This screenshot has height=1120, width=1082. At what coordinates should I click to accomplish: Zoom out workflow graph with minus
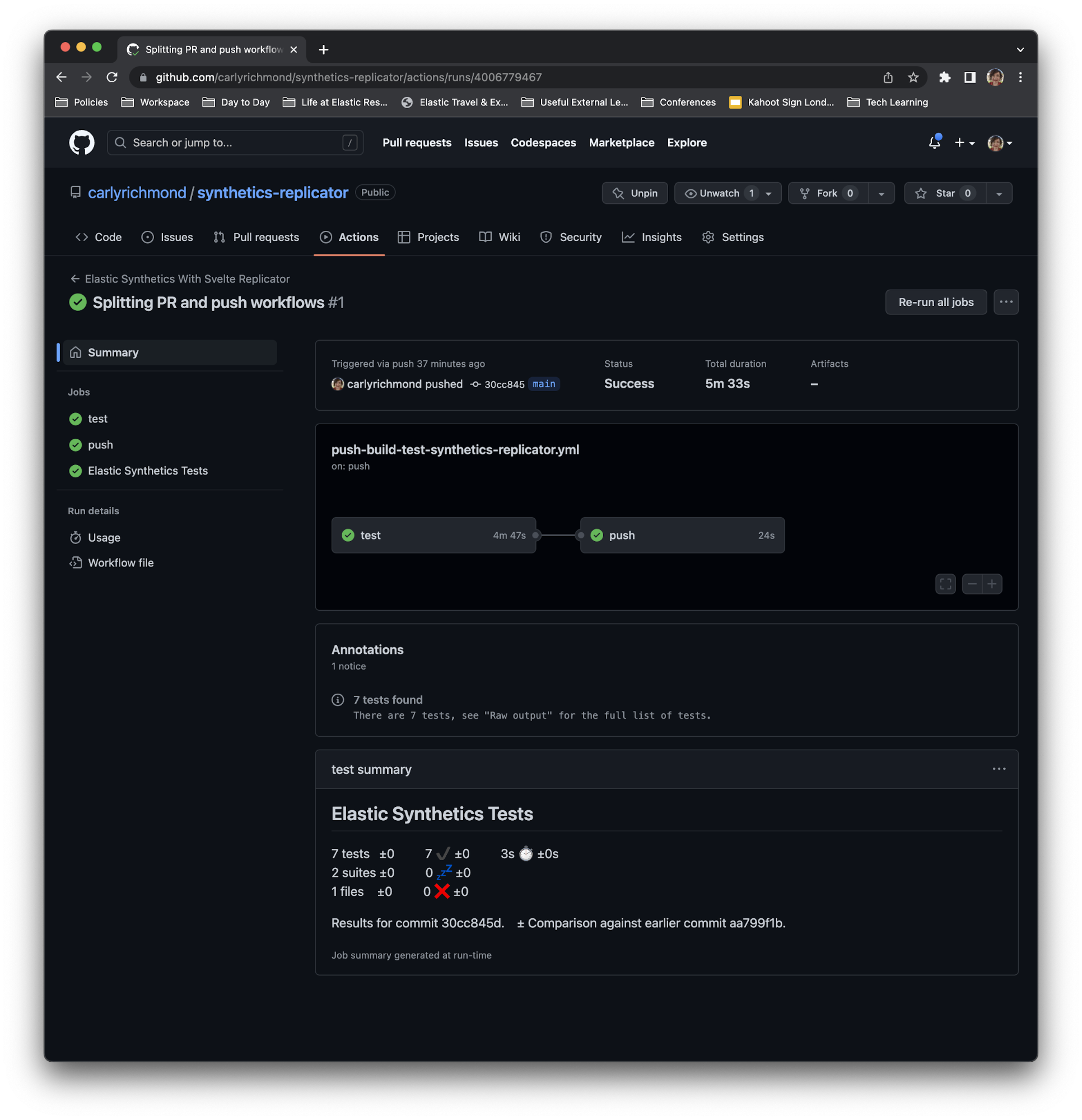coord(972,584)
